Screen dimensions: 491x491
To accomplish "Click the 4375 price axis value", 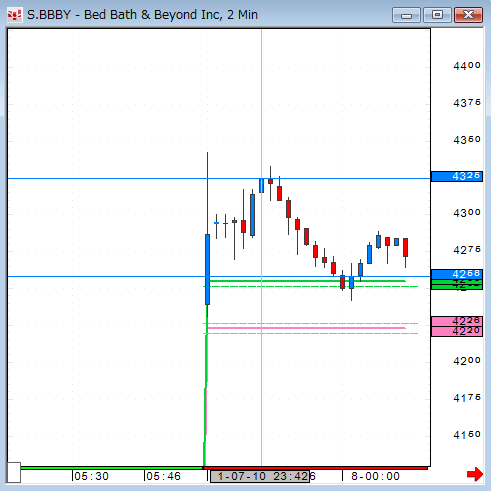I will [x=467, y=103].
